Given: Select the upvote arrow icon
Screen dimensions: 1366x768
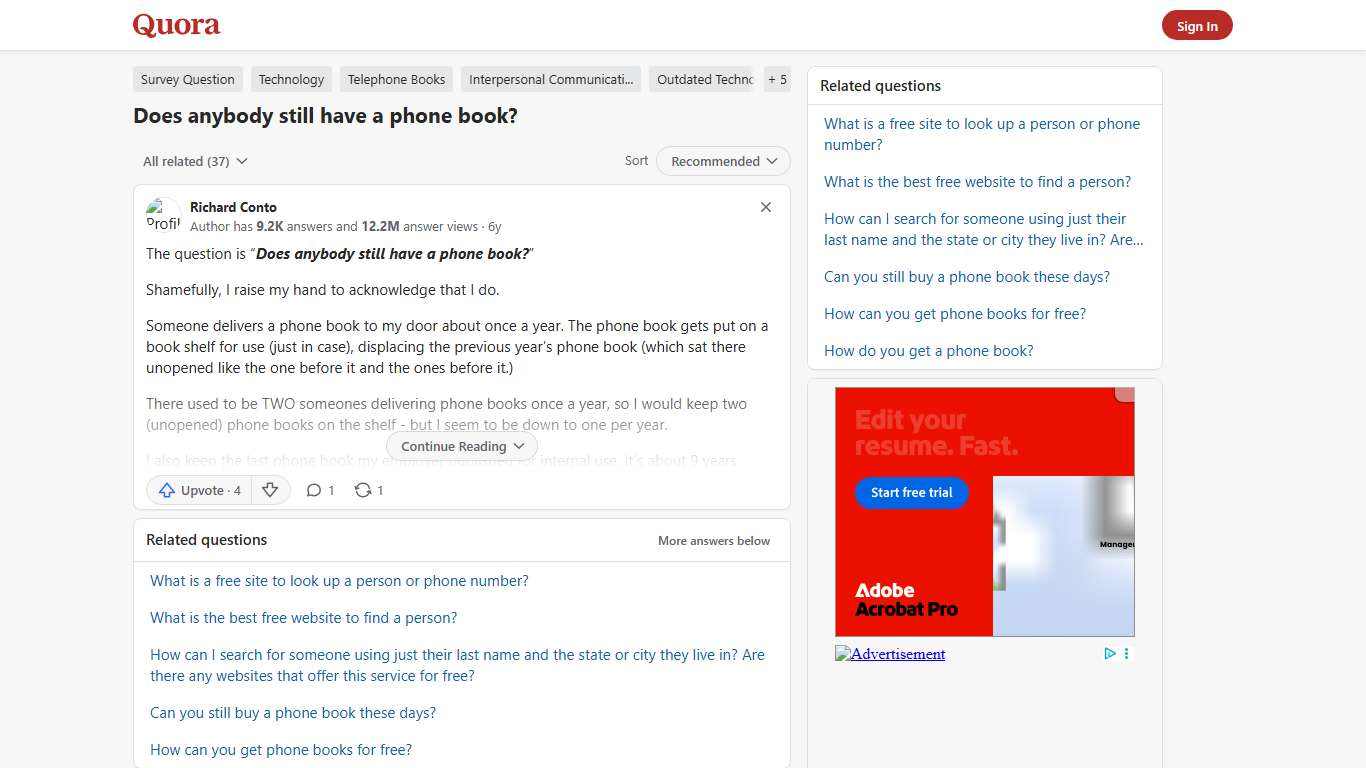Looking at the screenshot, I should [168, 490].
